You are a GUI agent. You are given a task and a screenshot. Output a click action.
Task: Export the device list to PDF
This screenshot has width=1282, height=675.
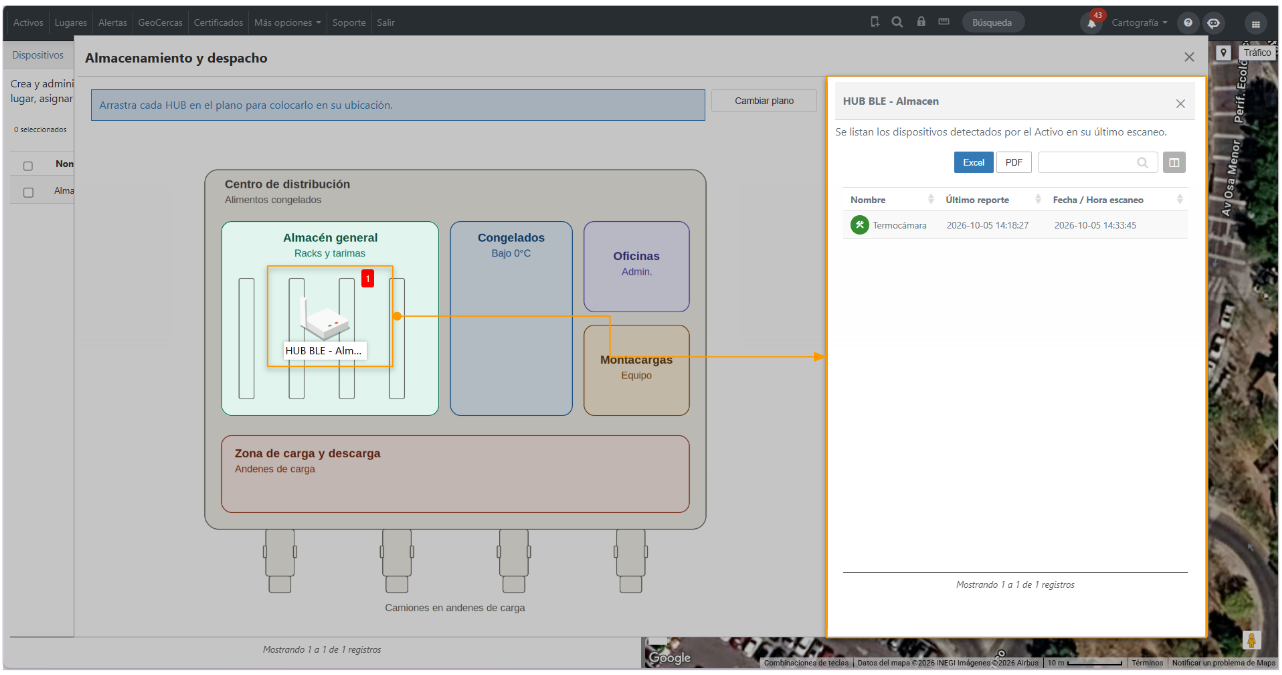1014,162
